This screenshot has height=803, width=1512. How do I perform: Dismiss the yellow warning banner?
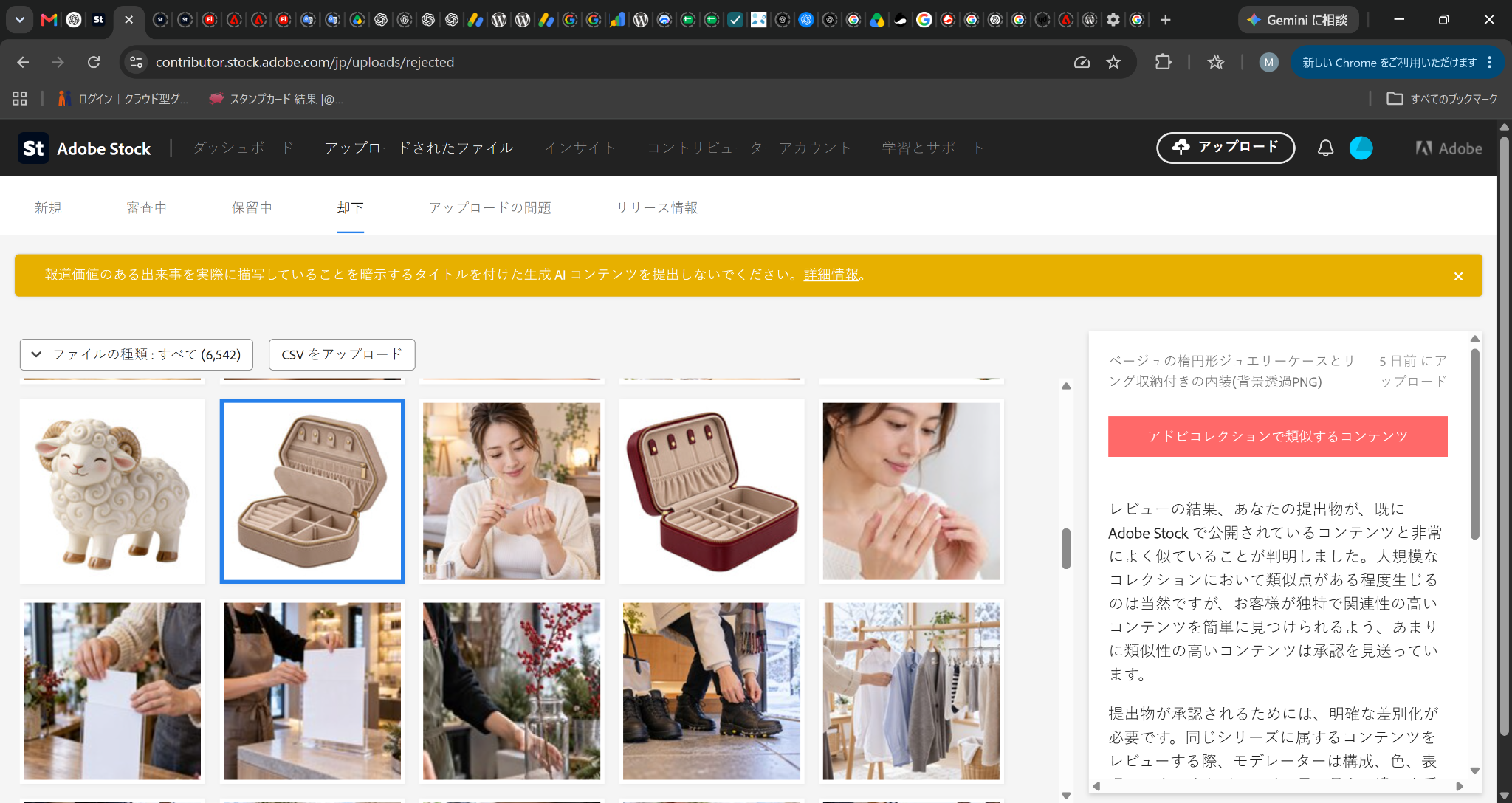pyautogui.click(x=1458, y=276)
